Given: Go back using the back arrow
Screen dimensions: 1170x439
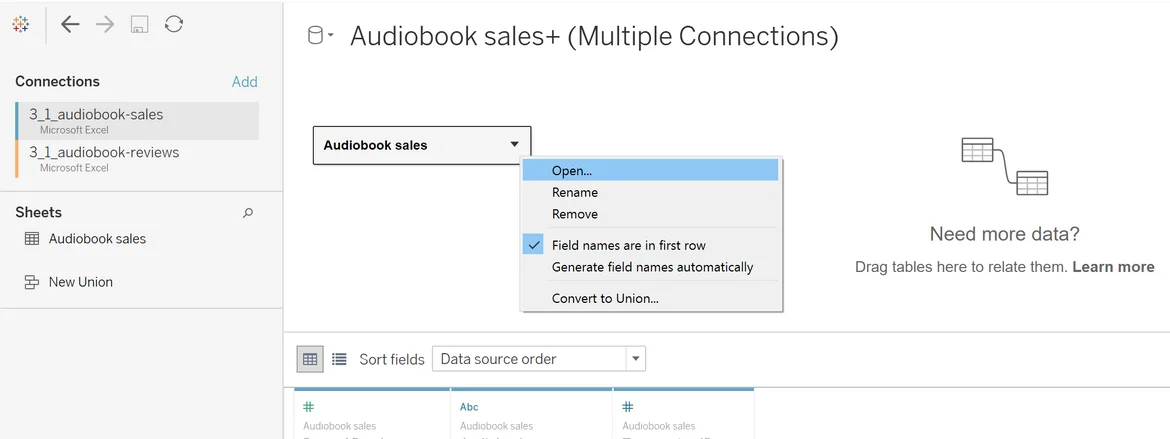Looking at the screenshot, I should click(x=70, y=25).
